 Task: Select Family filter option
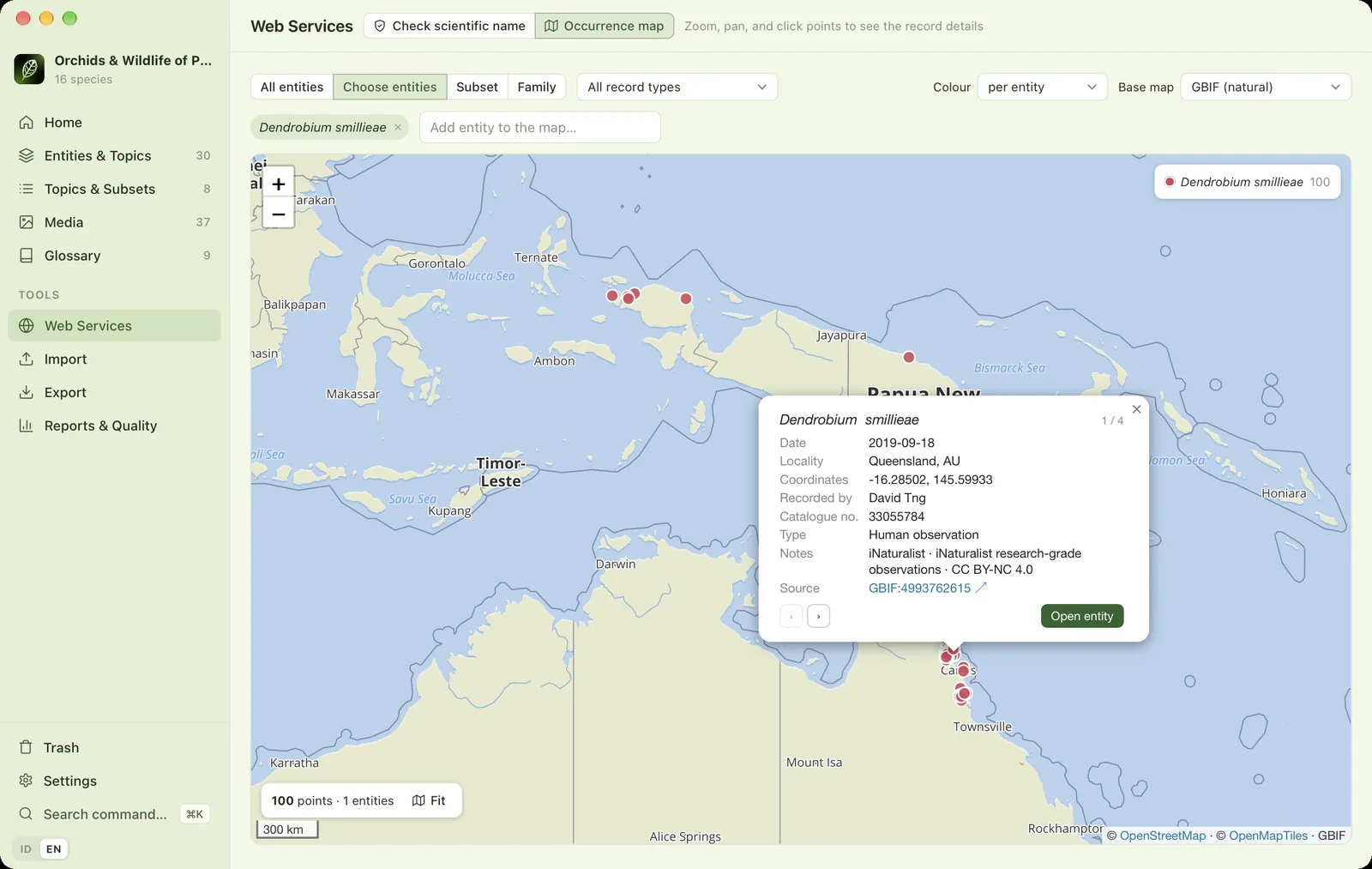[537, 88]
